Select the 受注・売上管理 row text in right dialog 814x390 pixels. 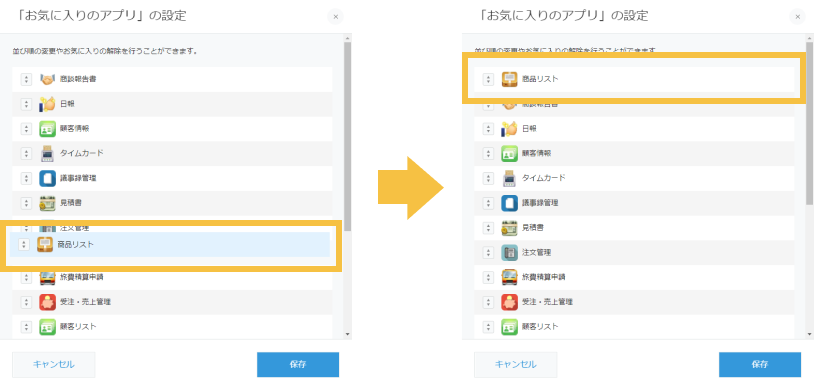(x=547, y=302)
